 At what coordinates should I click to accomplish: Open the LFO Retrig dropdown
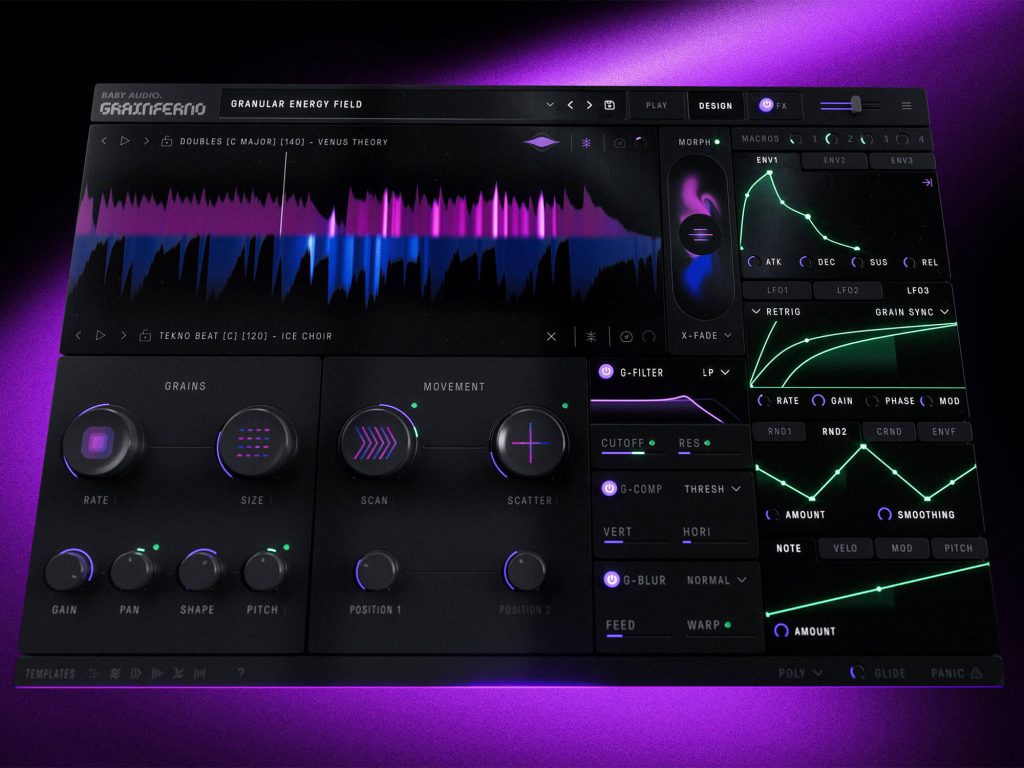coord(776,312)
